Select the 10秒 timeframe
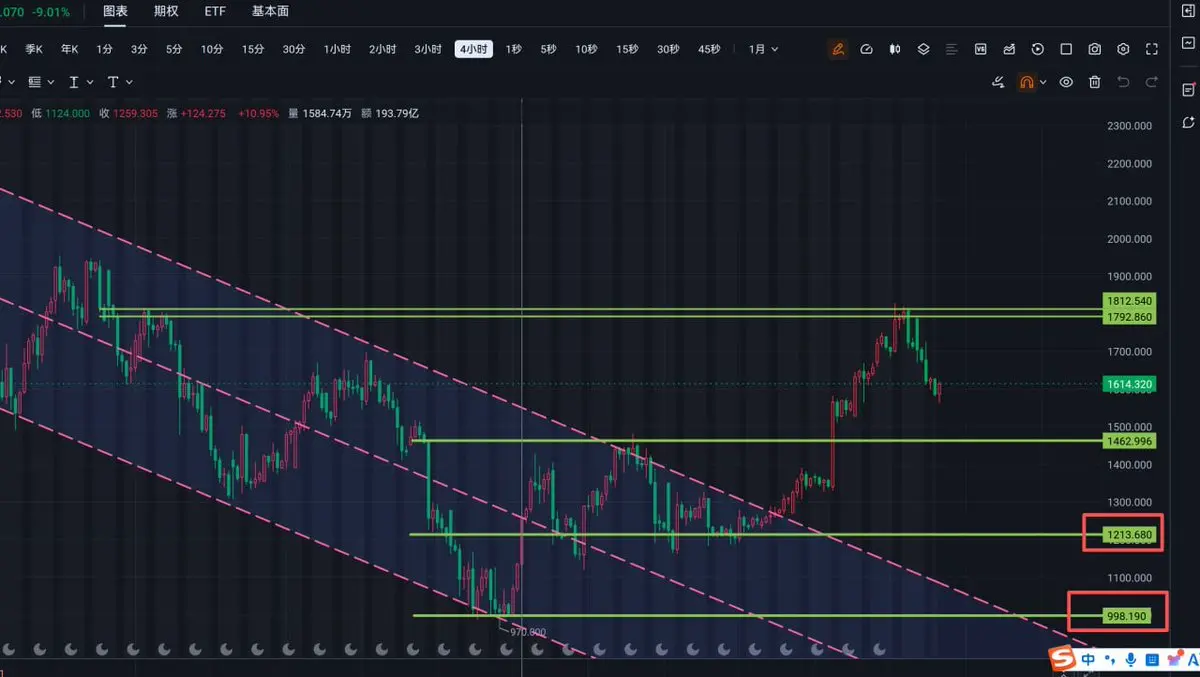 tap(586, 49)
